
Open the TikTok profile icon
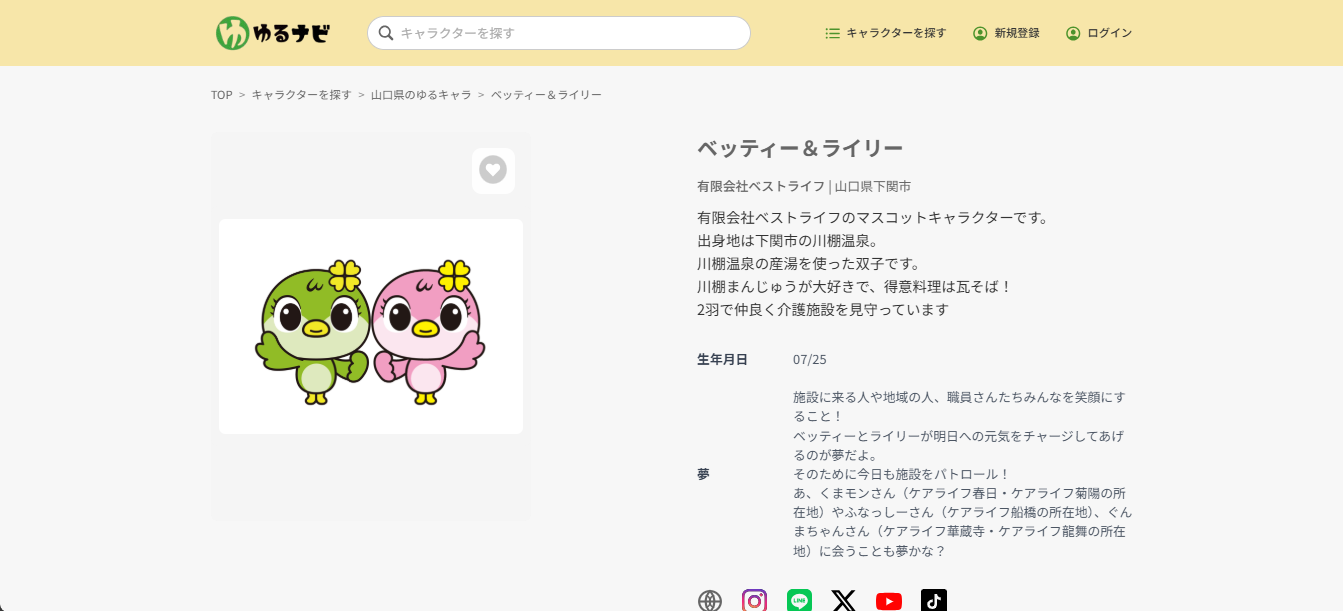(x=934, y=601)
